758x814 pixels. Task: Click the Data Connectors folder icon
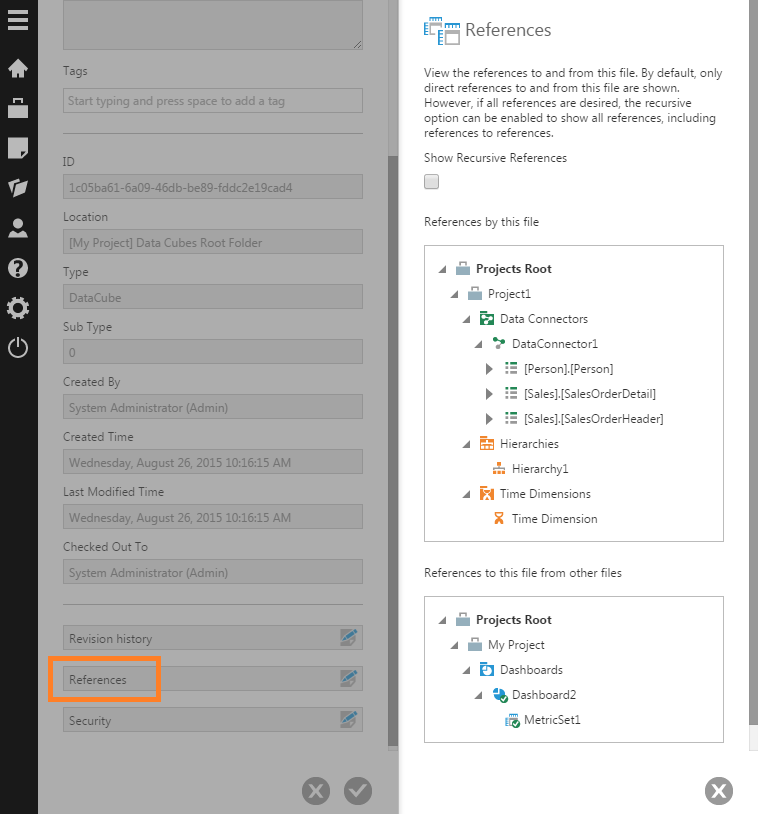pyautogui.click(x=486, y=318)
